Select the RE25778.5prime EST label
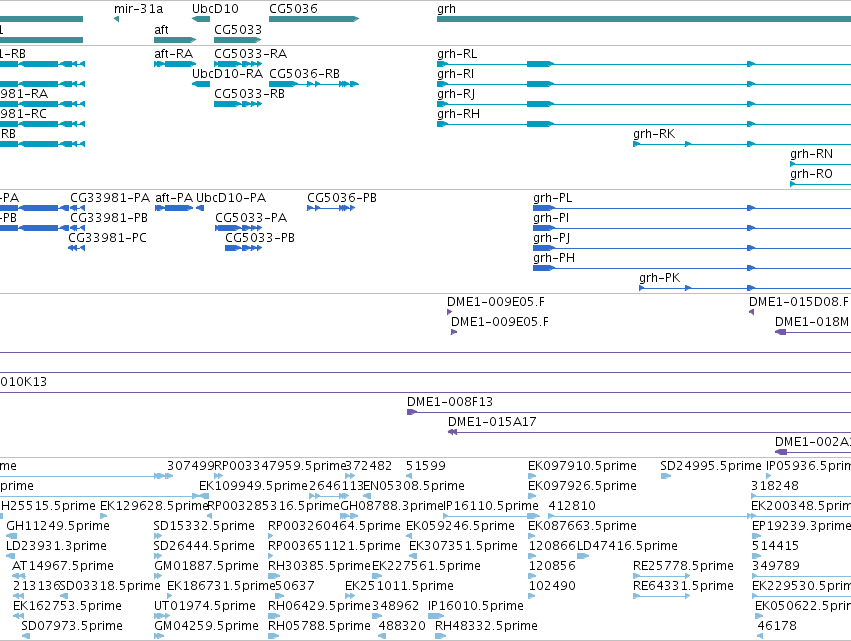This screenshot has height=641, width=851. 683,566
